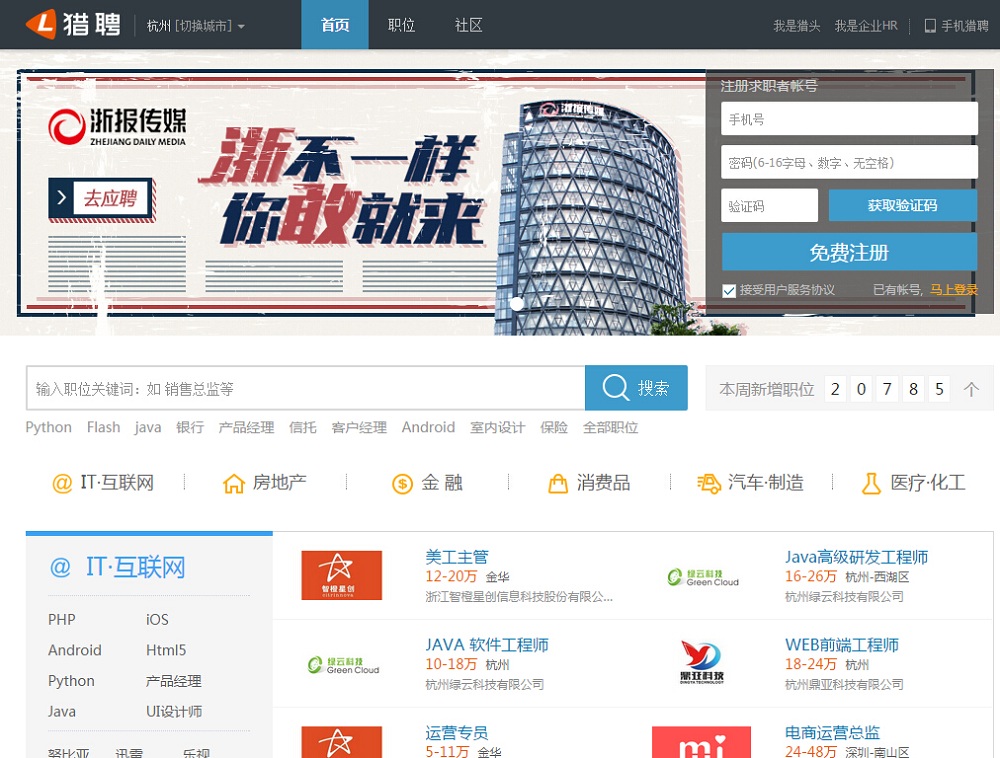The height and width of the screenshot is (758, 1000).
Task: Click the 免费注册 button
Action: [849, 252]
